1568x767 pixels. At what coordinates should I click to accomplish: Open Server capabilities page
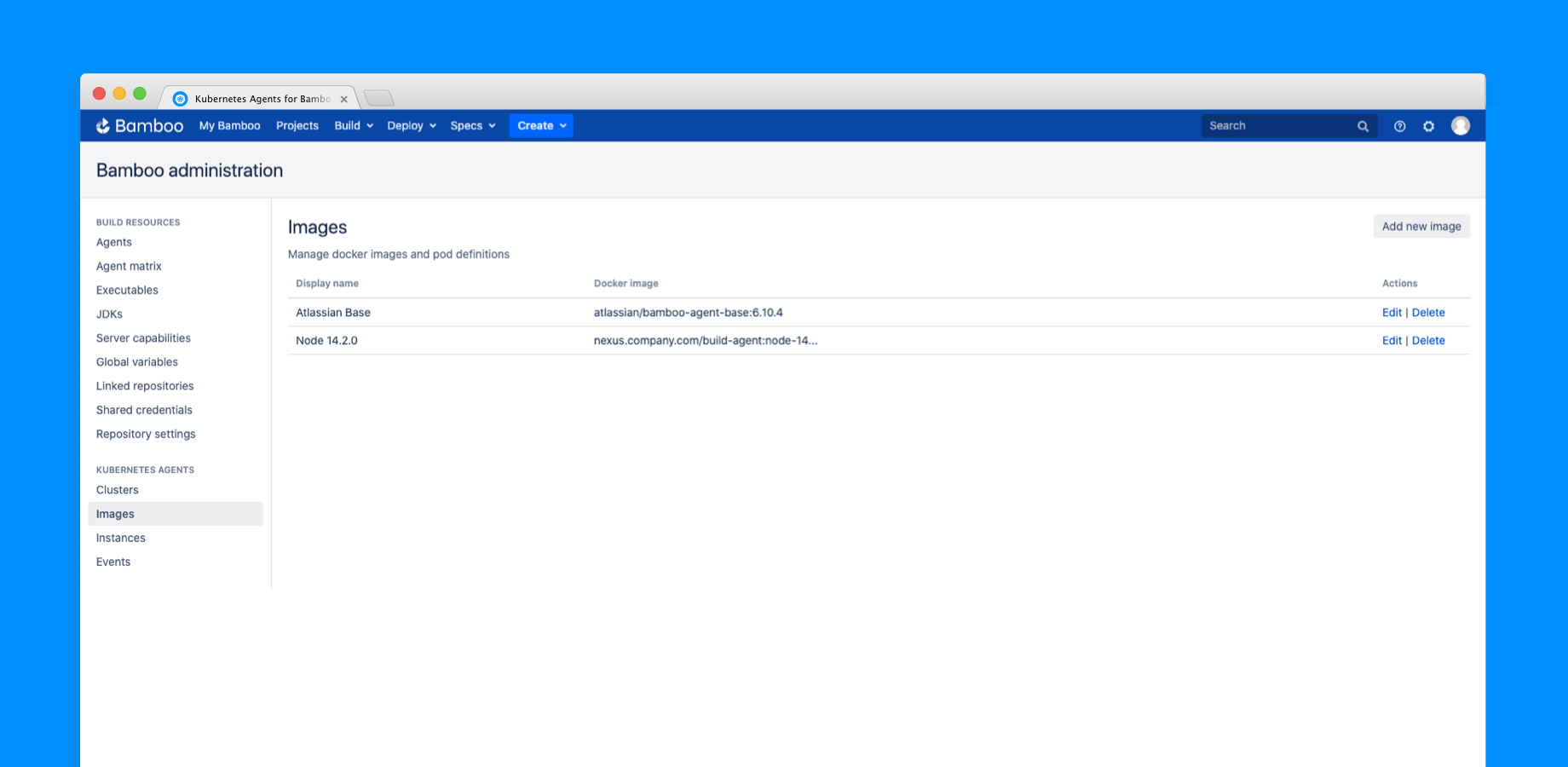pos(143,337)
